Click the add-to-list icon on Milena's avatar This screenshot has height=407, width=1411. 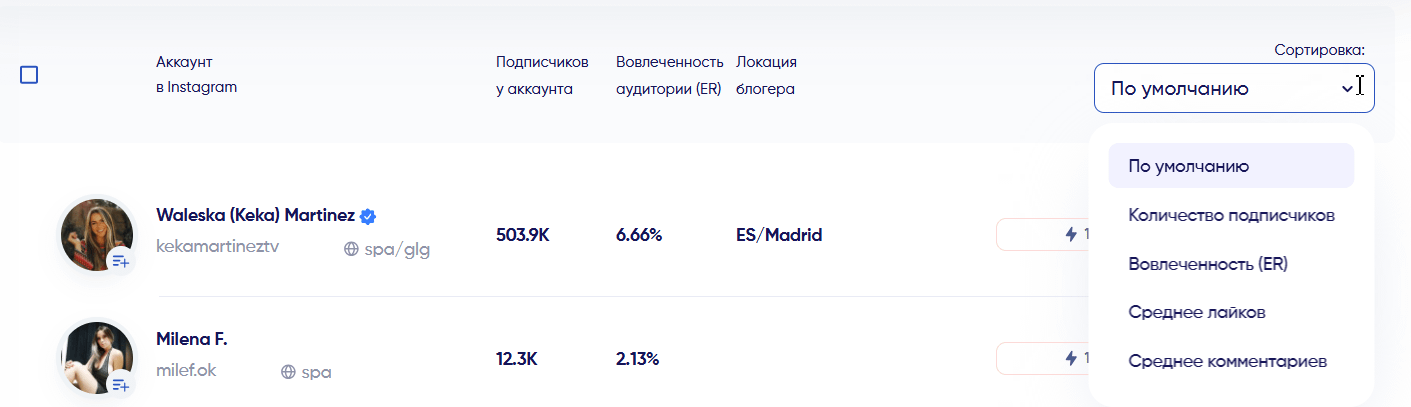click(x=121, y=385)
